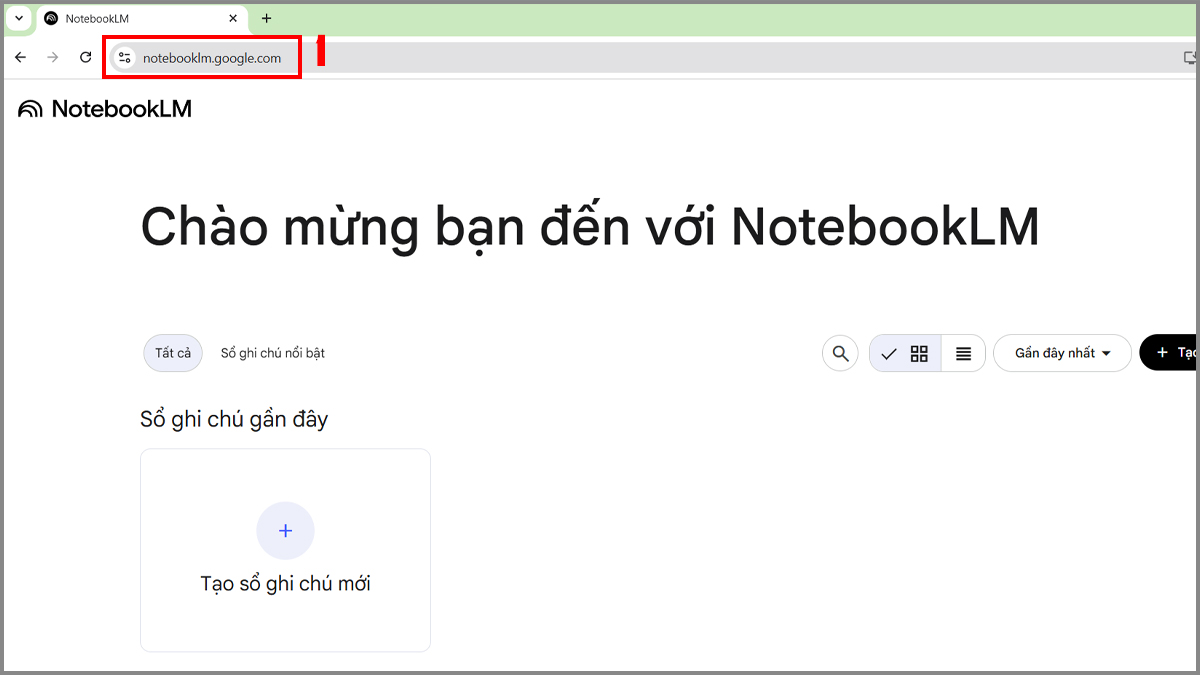Open the 'Tạo sổ ghi chú mới' card
This screenshot has width=1200, height=675.
(285, 550)
